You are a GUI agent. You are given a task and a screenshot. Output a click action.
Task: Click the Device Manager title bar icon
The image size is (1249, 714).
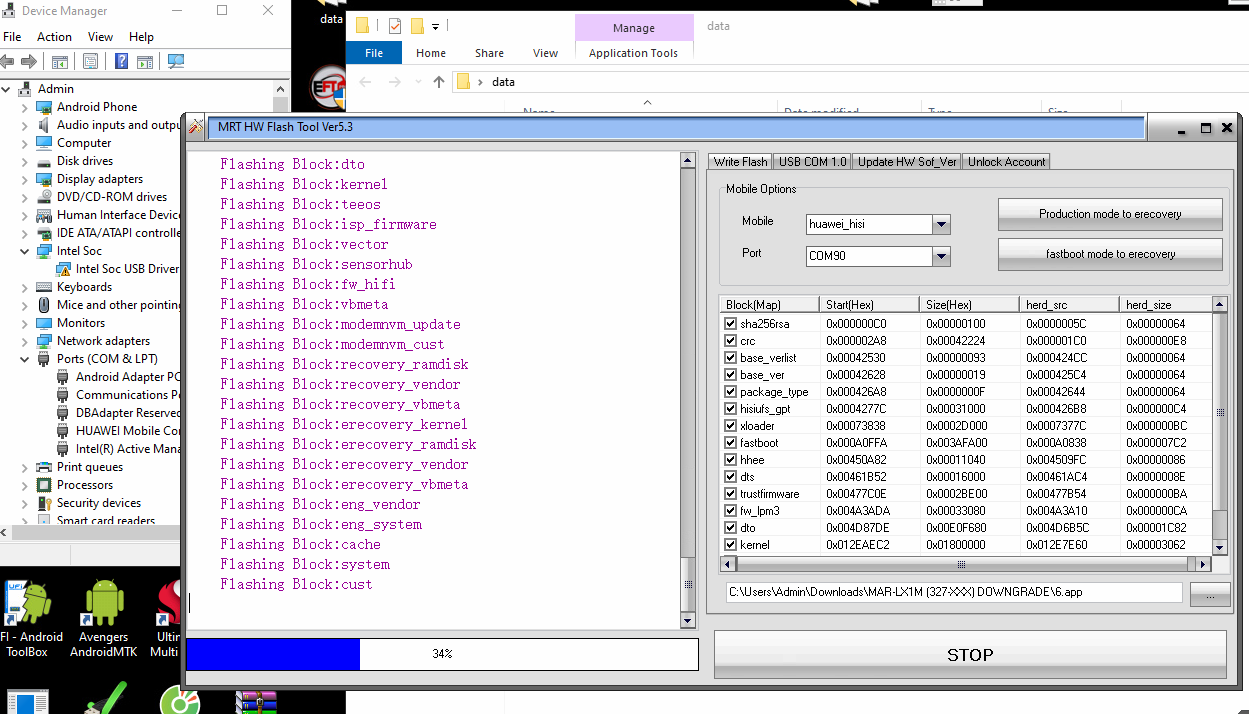(x=10, y=11)
